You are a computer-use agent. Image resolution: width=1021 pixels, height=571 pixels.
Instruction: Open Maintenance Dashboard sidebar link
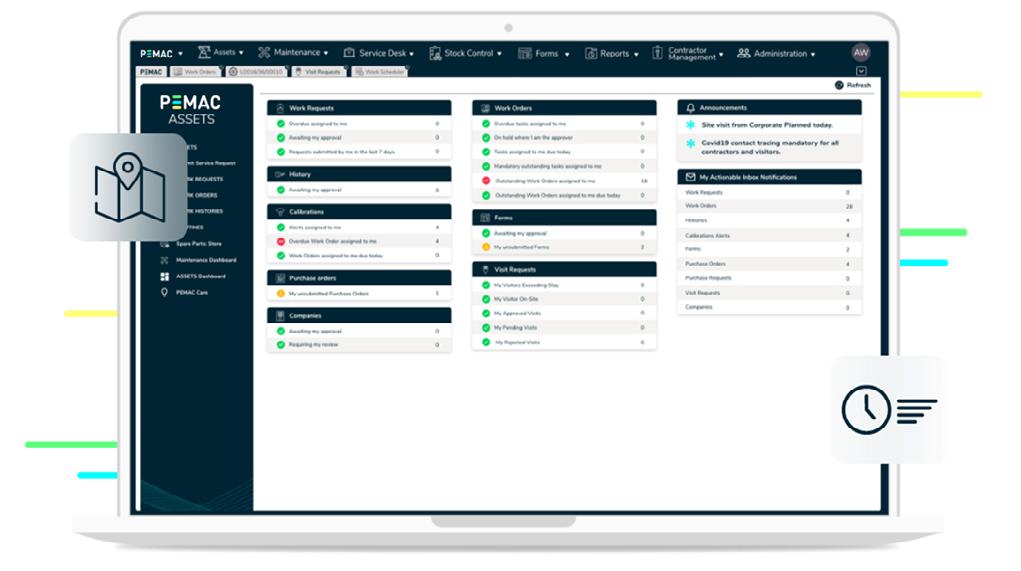(206, 260)
